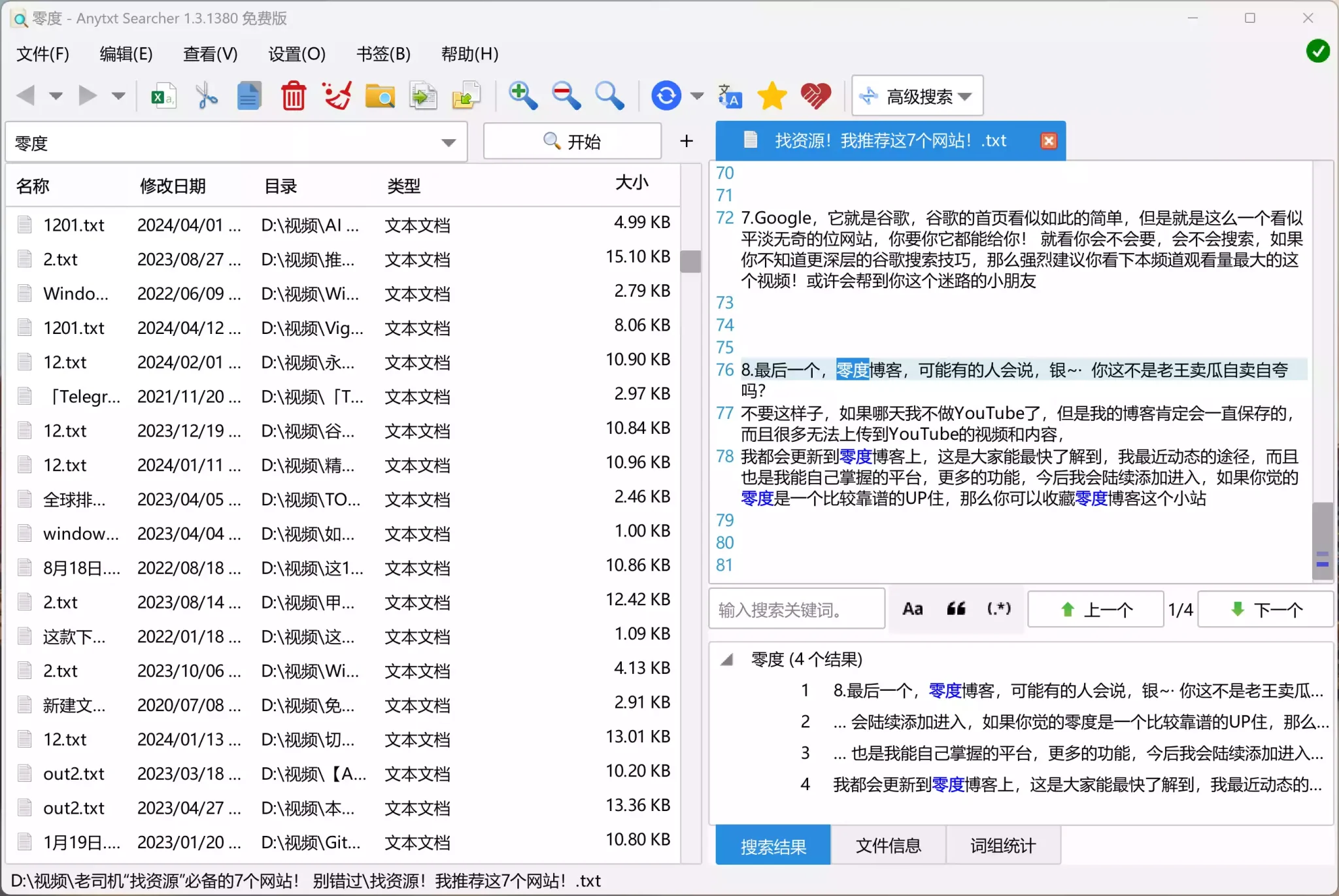Click the zoom out magnifier icon
1339x896 pixels.
click(566, 96)
